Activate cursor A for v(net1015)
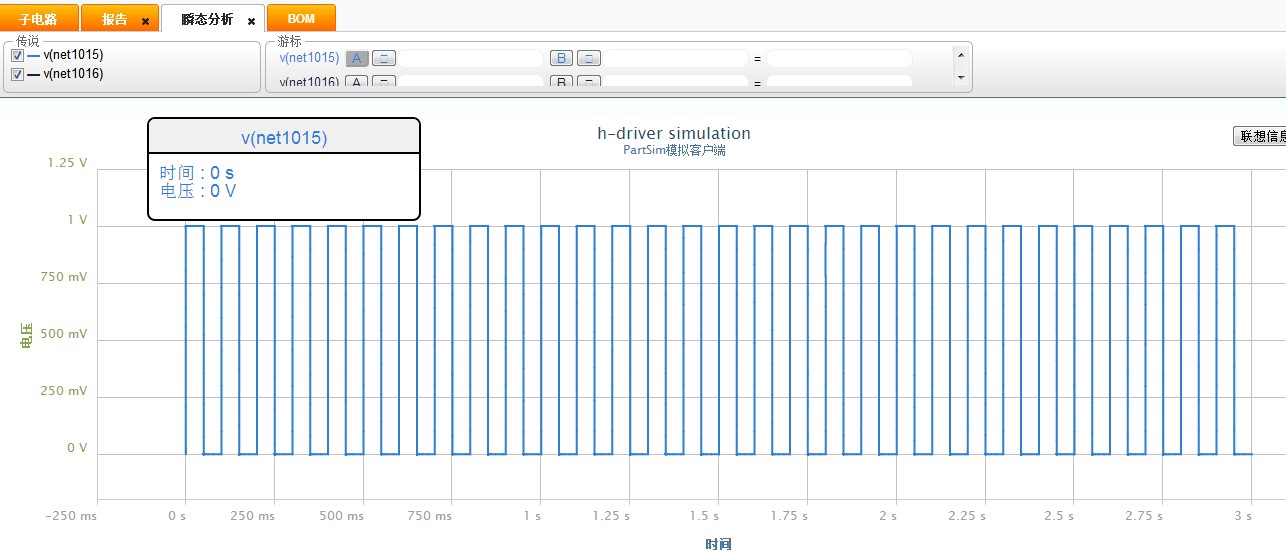The width and height of the screenshot is (1286, 553). (357, 58)
